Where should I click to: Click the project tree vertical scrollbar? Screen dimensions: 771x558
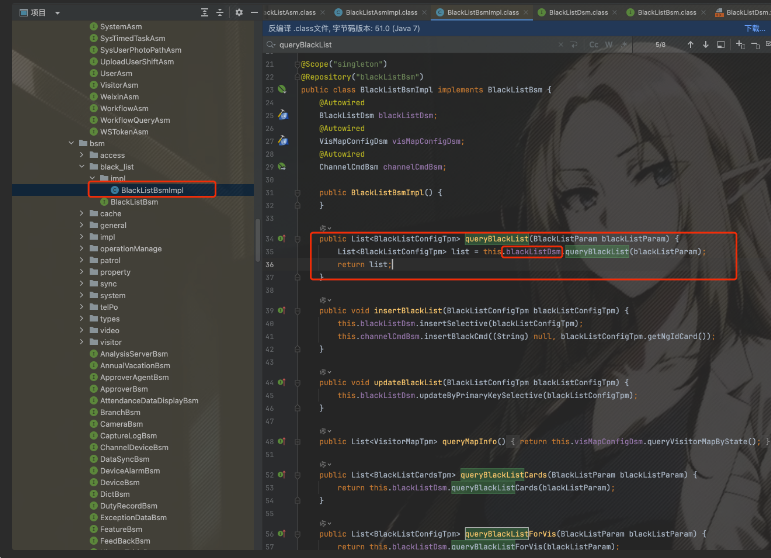[x=258, y=240]
